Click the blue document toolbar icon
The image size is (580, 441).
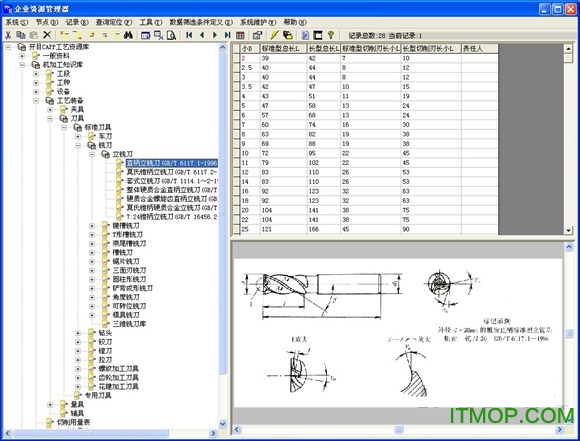(305, 35)
